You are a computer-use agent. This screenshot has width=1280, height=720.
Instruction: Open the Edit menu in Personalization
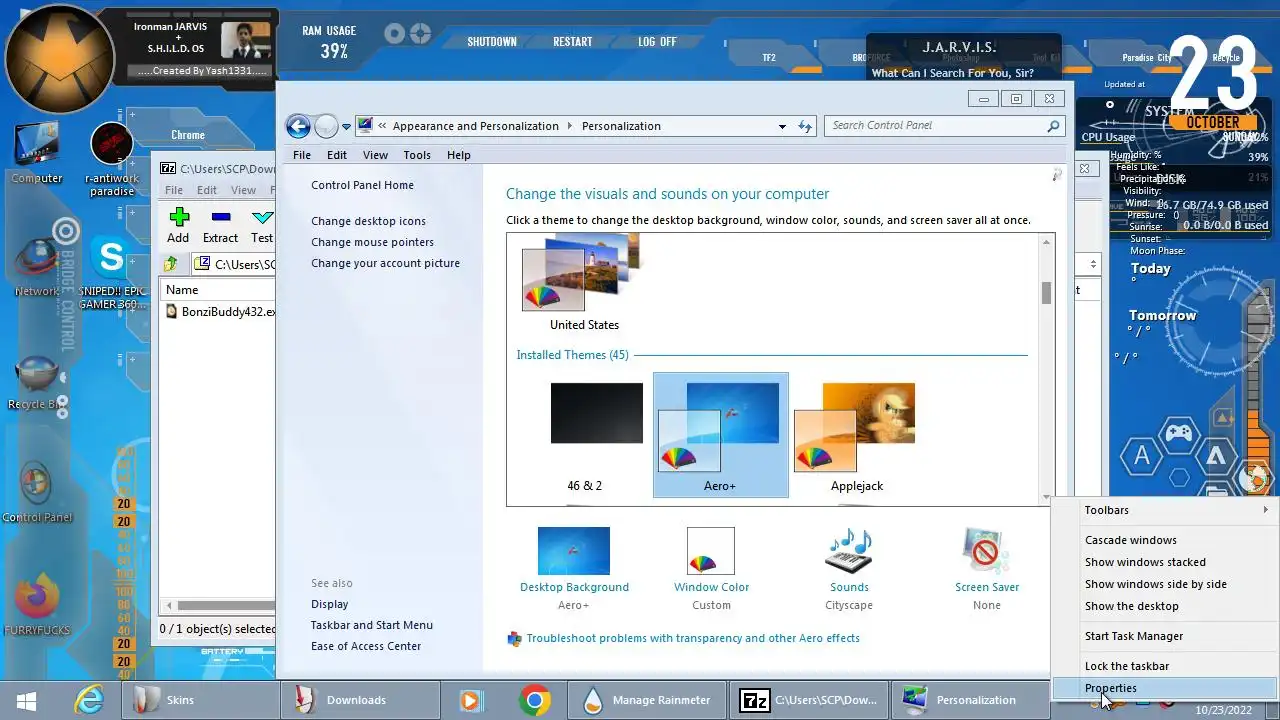(337, 155)
